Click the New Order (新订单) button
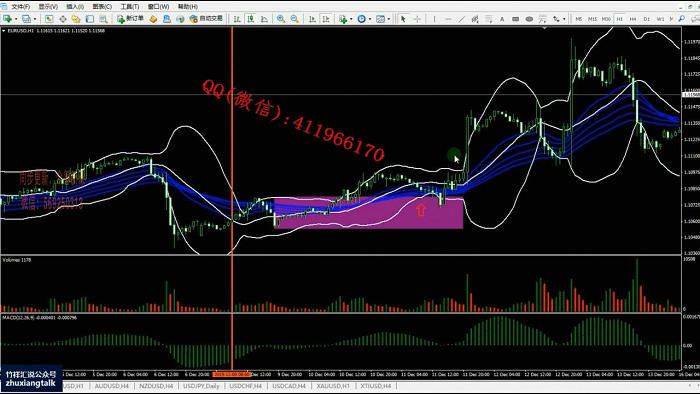This screenshot has height=394, width=700. [x=130, y=19]
